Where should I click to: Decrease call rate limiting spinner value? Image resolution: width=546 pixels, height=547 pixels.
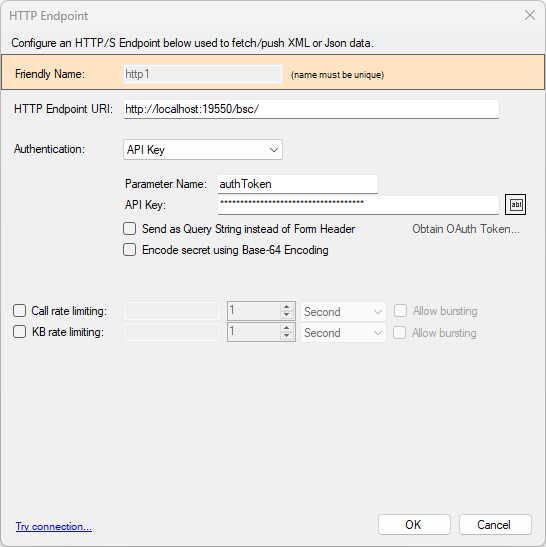click(x=286, y=315)
